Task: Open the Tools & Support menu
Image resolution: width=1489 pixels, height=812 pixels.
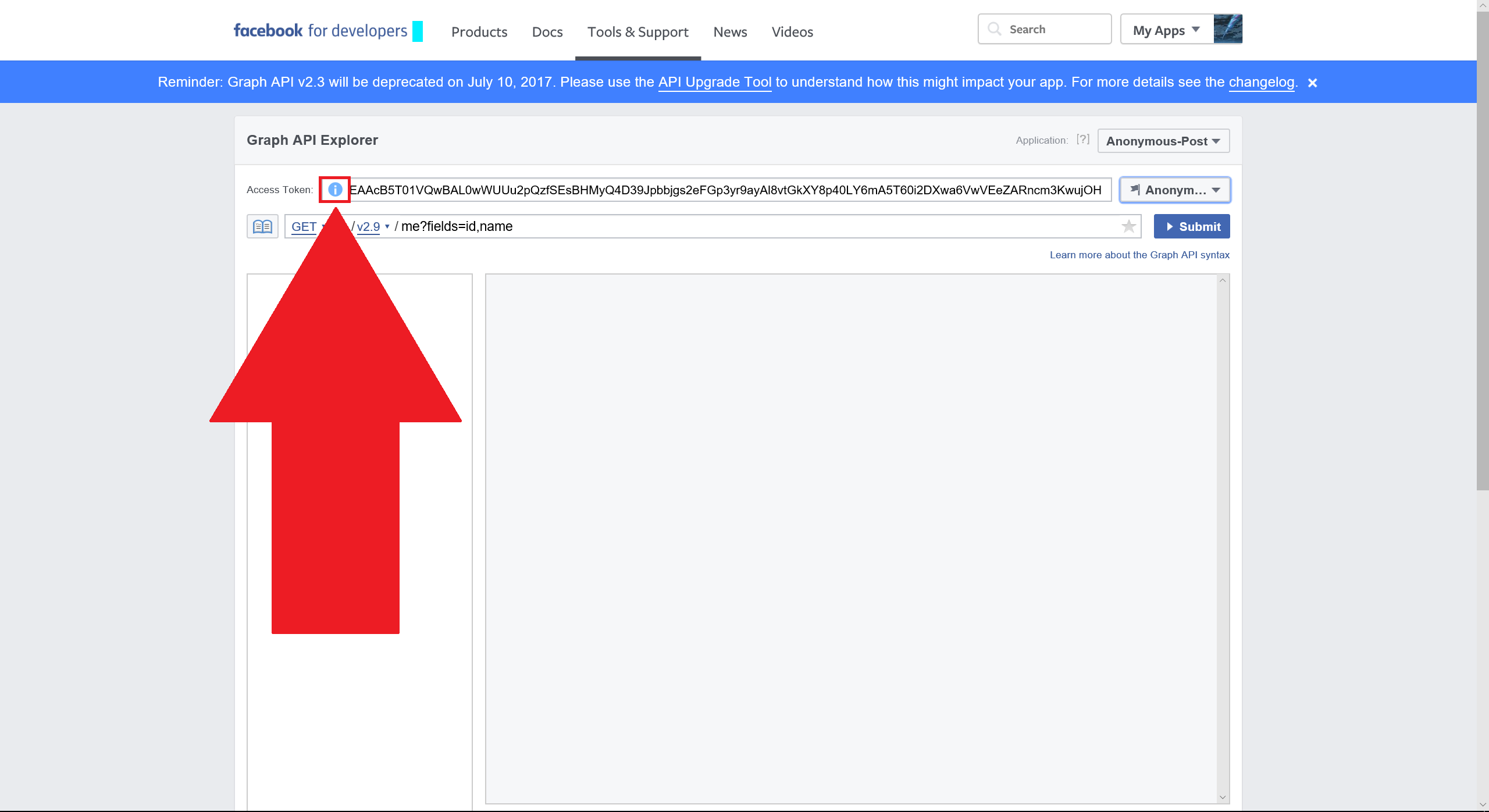Action: (x=637, y=32)
